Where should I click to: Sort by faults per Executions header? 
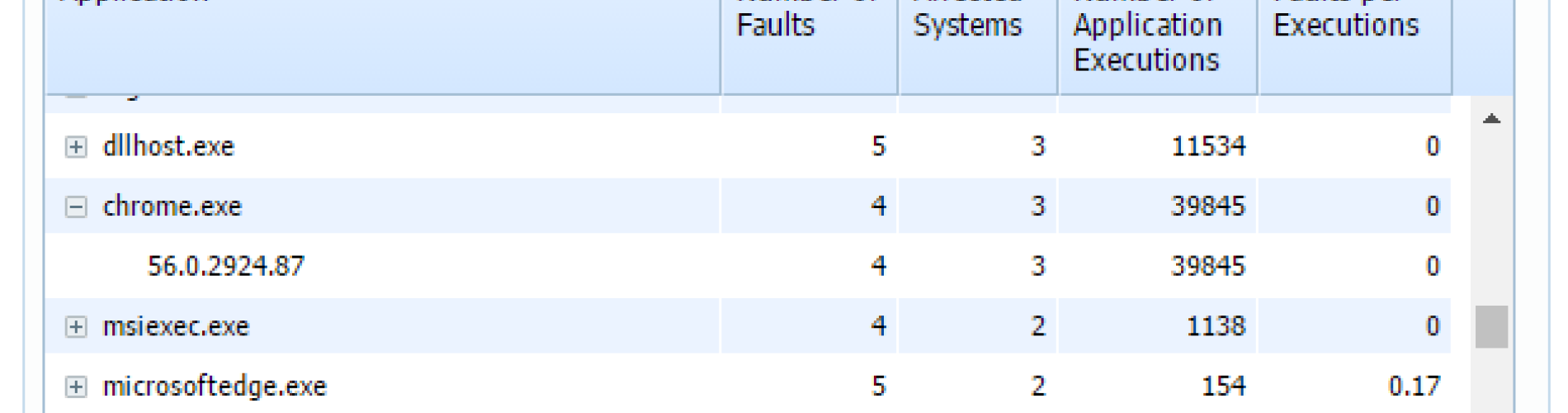(x=1354, y=46)
